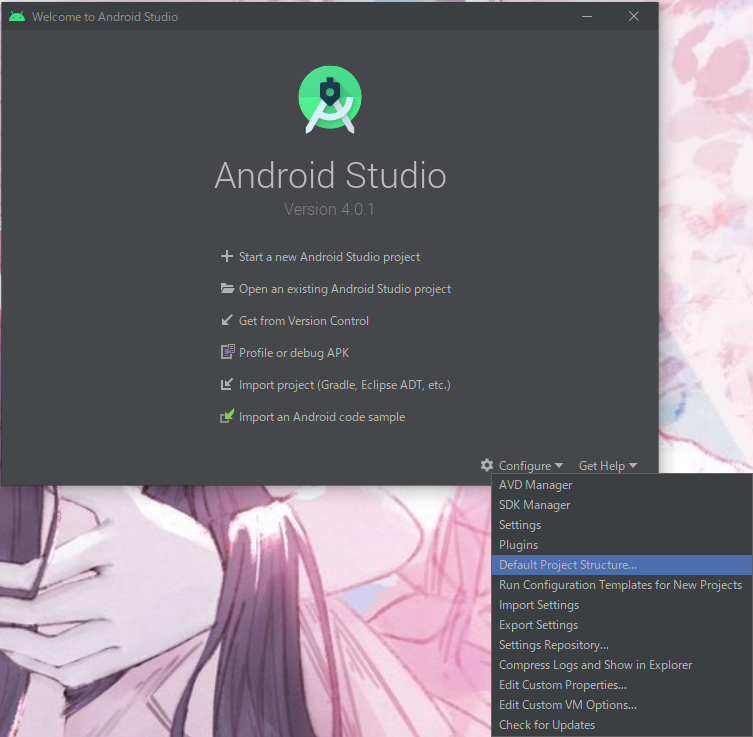Click the Configure dropdown arrow
Screen dimensions: 753x737
click(x=559, y=466)
